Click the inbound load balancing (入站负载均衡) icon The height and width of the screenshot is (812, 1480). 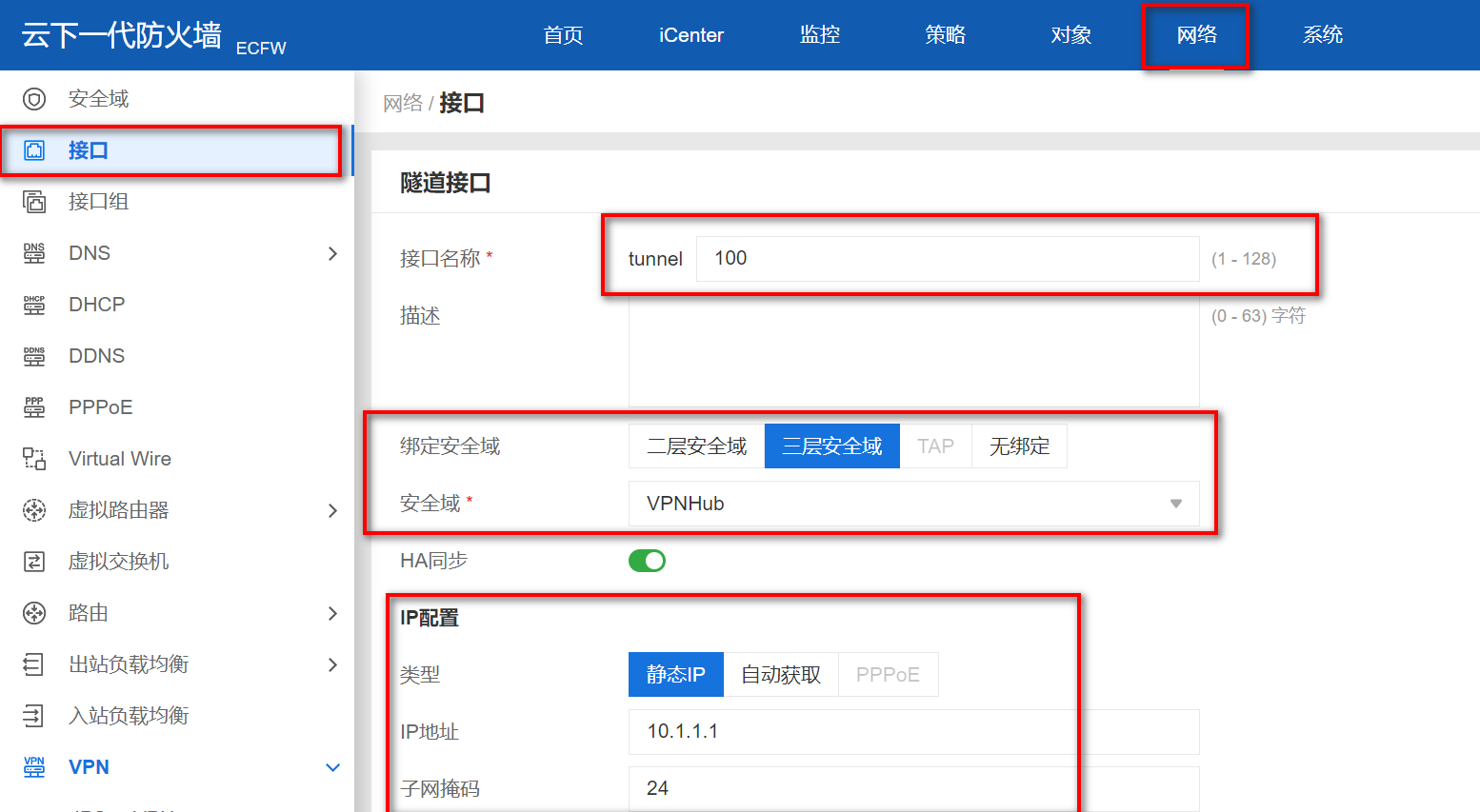tap(34, 716)
